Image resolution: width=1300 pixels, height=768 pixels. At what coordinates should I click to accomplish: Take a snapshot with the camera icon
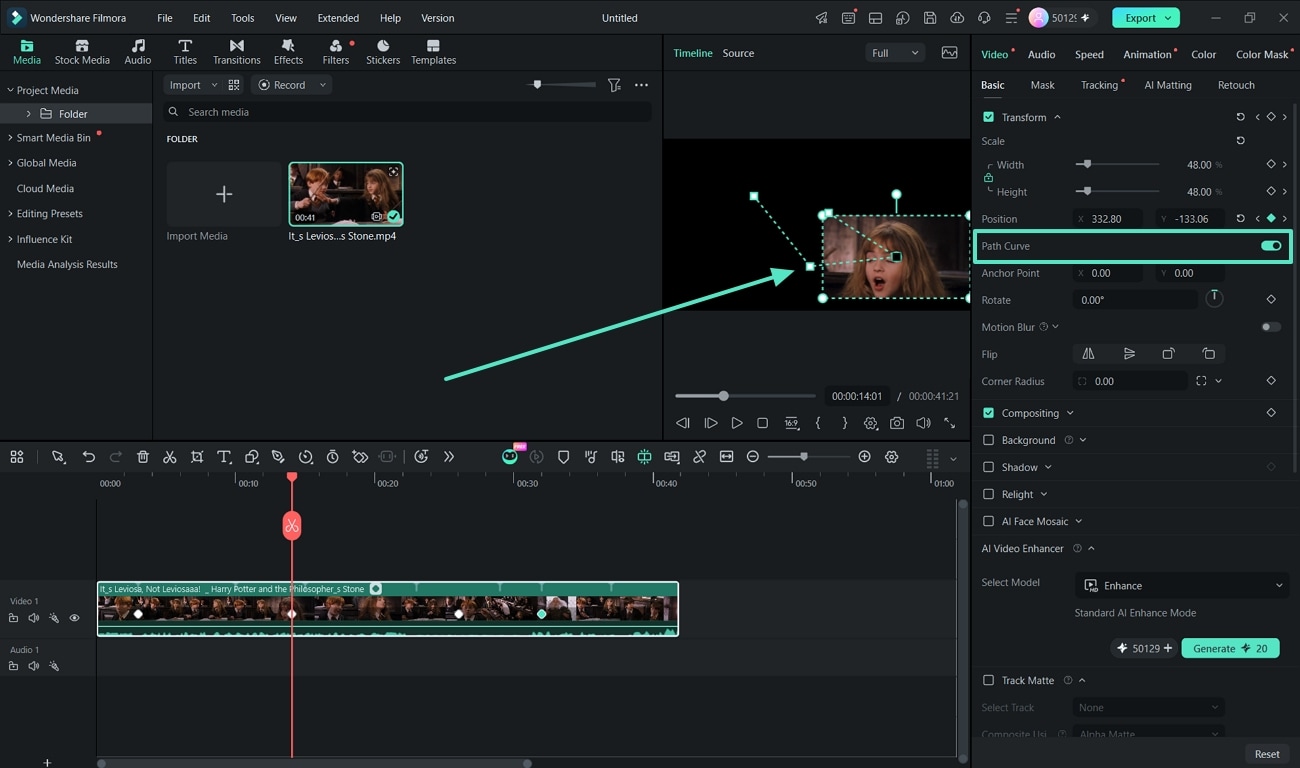point(897,423)
